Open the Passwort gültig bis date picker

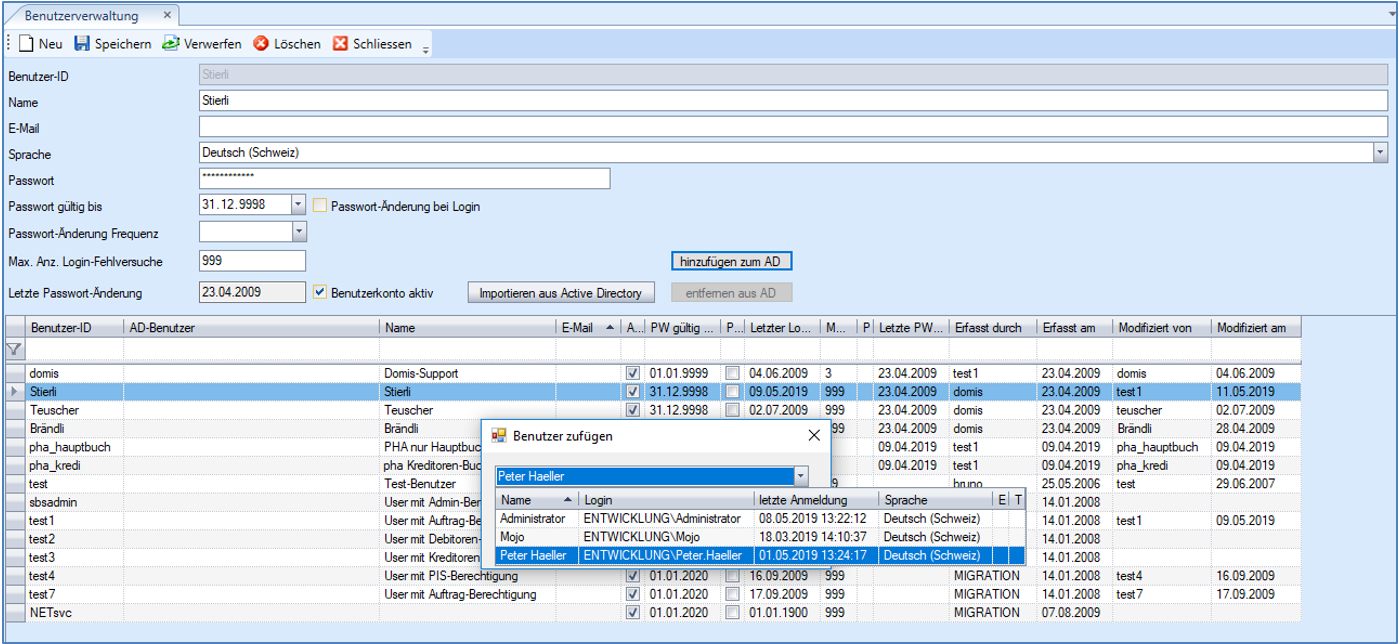(x=298, y=205)
